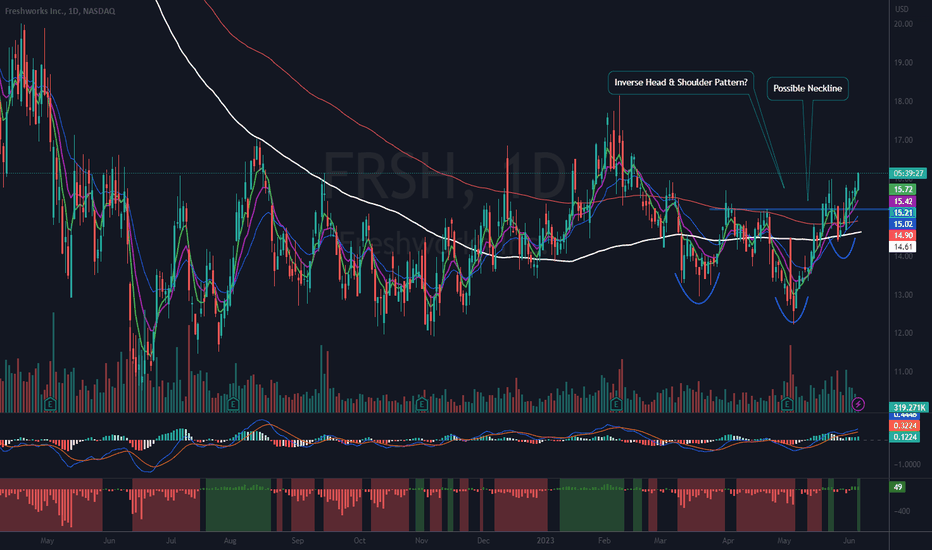Click the 319.271K volume label
Screen dimensions: 932x550
[908, 408]
